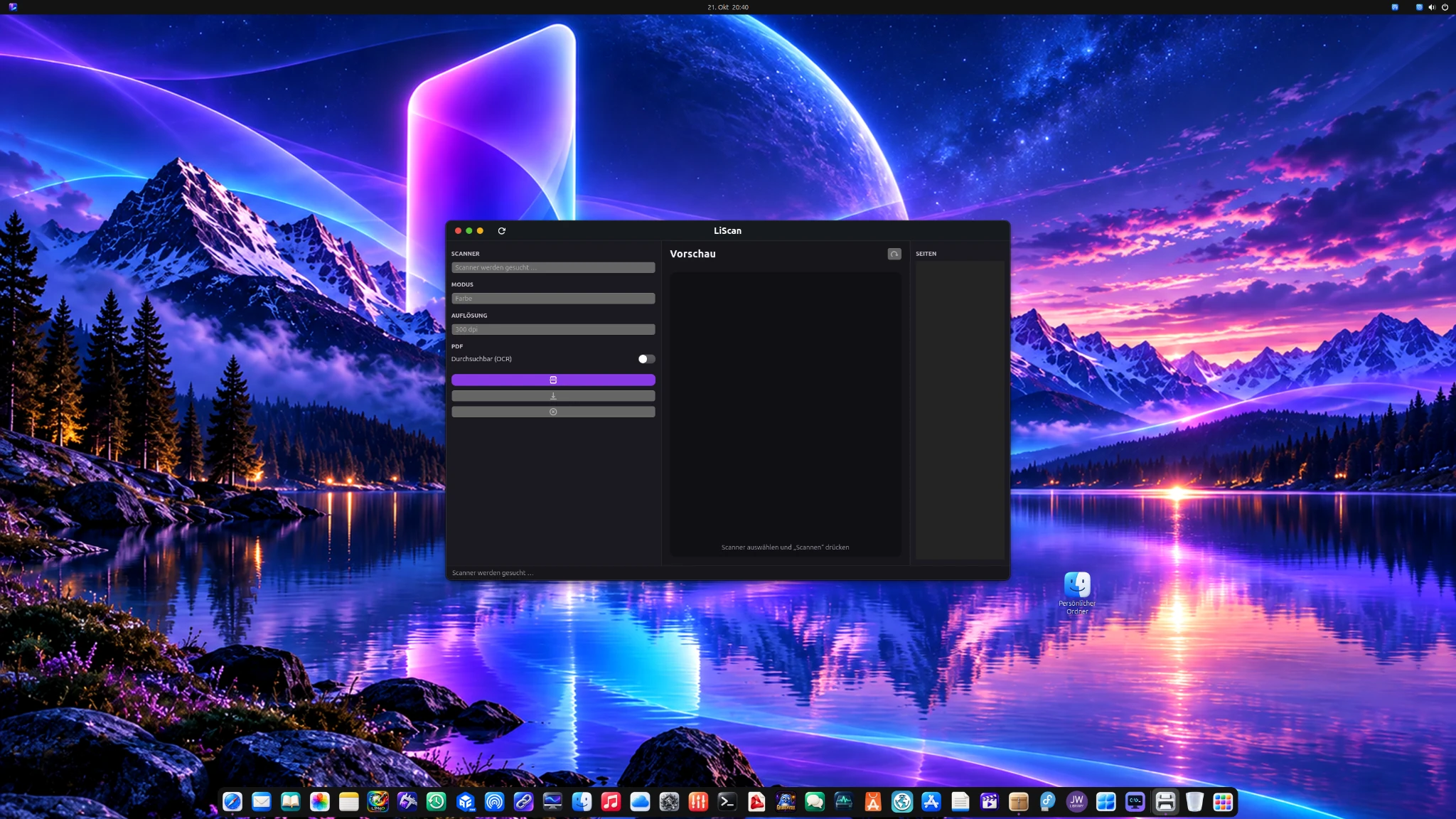1456x819 pixels.
Task: Launch the black Terminal prompt icon in dock
Action: (727, 802)
